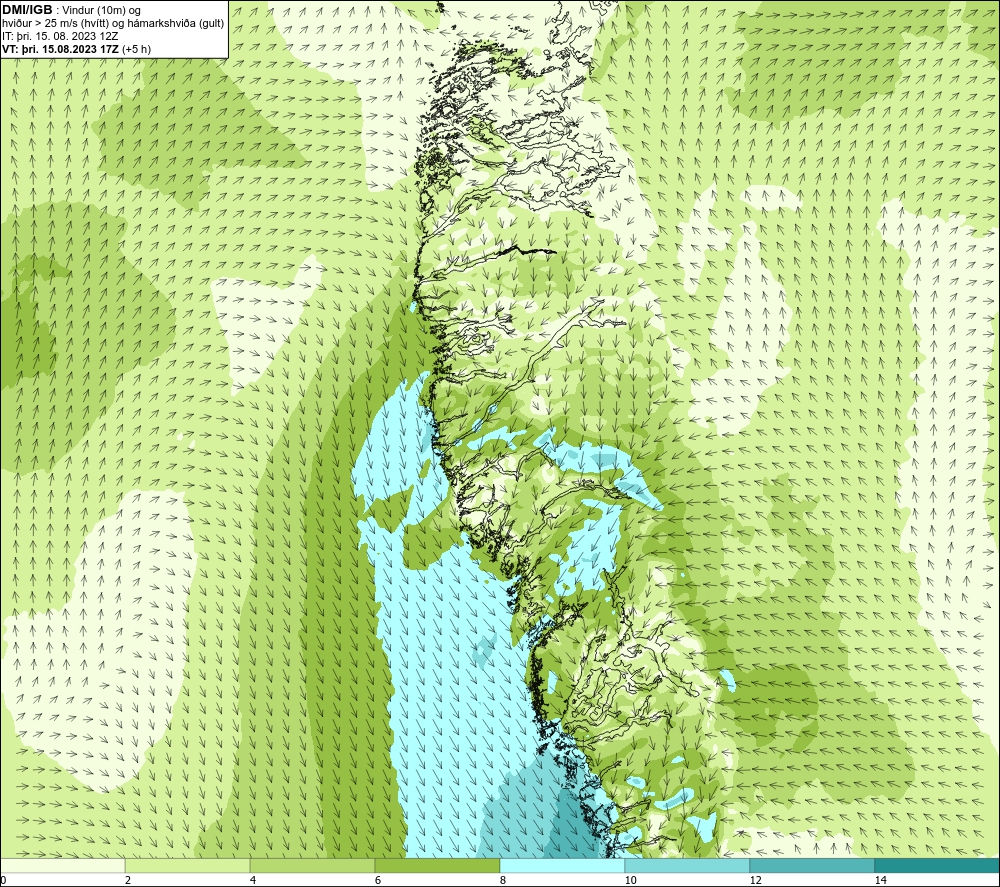This screenshot has height=887, width=1000.
Task: Click the 0–2 m/s palest color band
Action: click(62, 865)
